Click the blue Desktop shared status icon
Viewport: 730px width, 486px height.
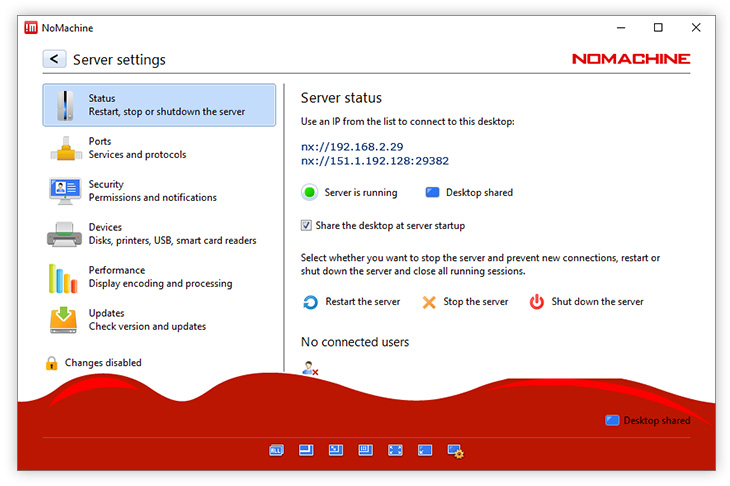(x=432, y=193)
